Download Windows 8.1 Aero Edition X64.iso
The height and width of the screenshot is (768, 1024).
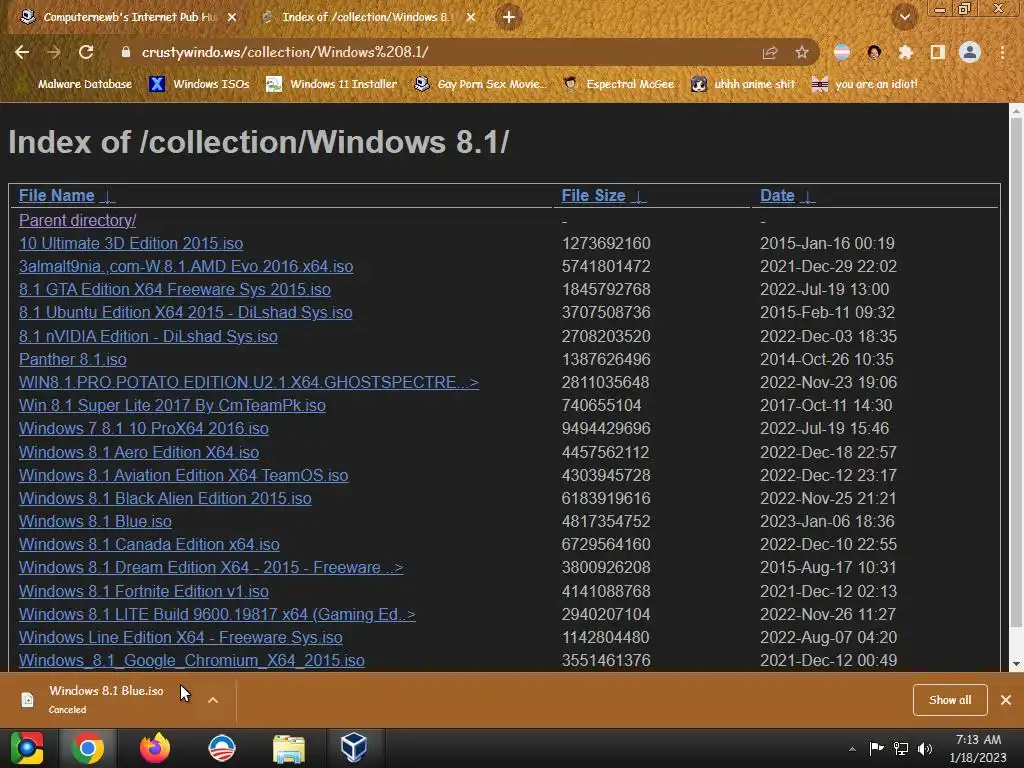click(138, 452)
